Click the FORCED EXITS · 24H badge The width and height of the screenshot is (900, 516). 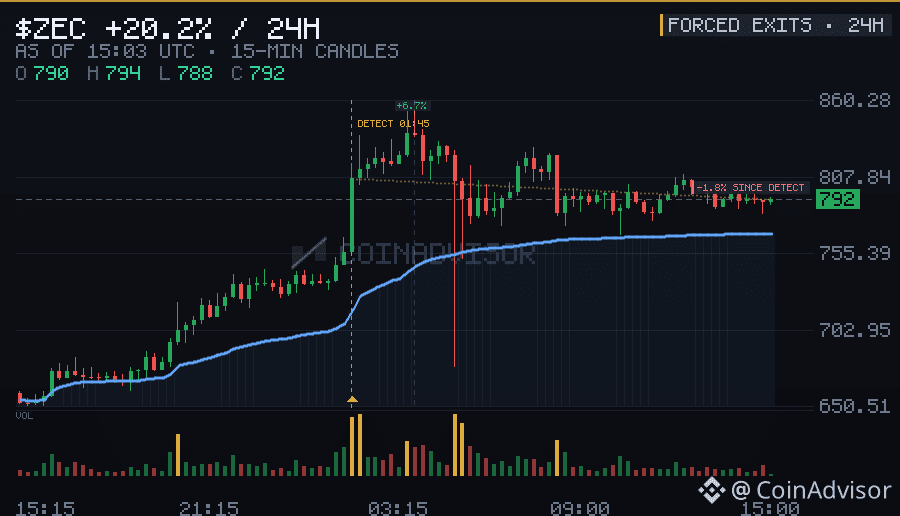(x=775, y=25)
